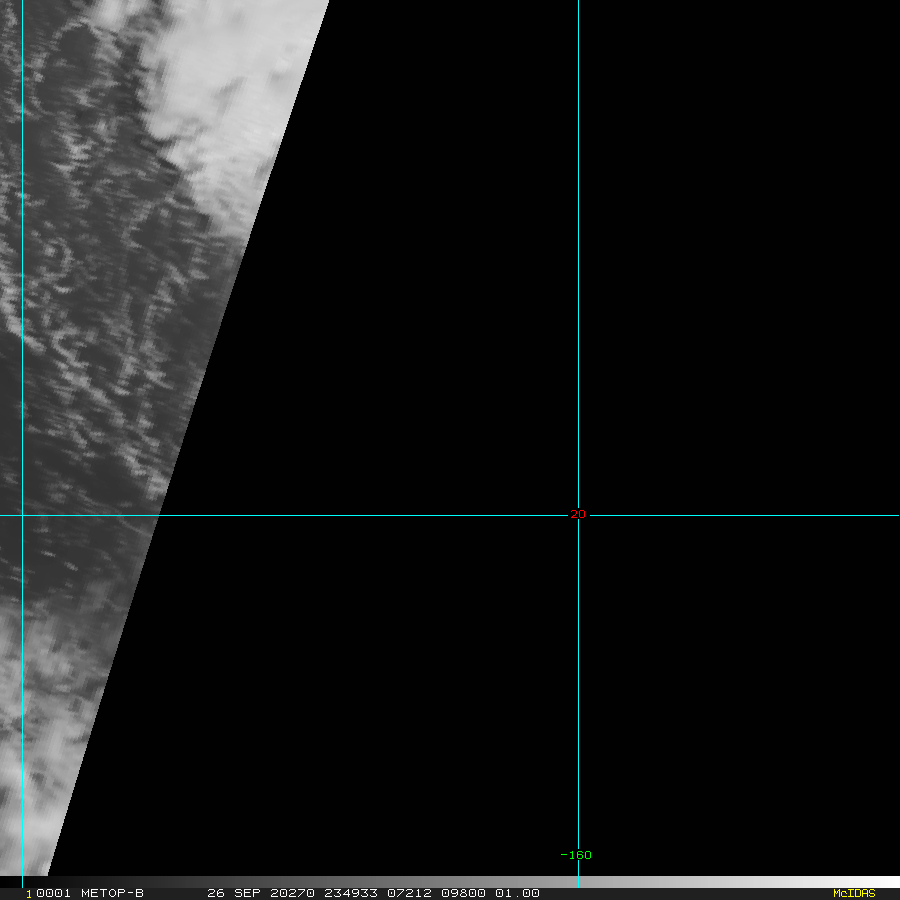Click the 20270 Julian day value

[x=292, y=893]
